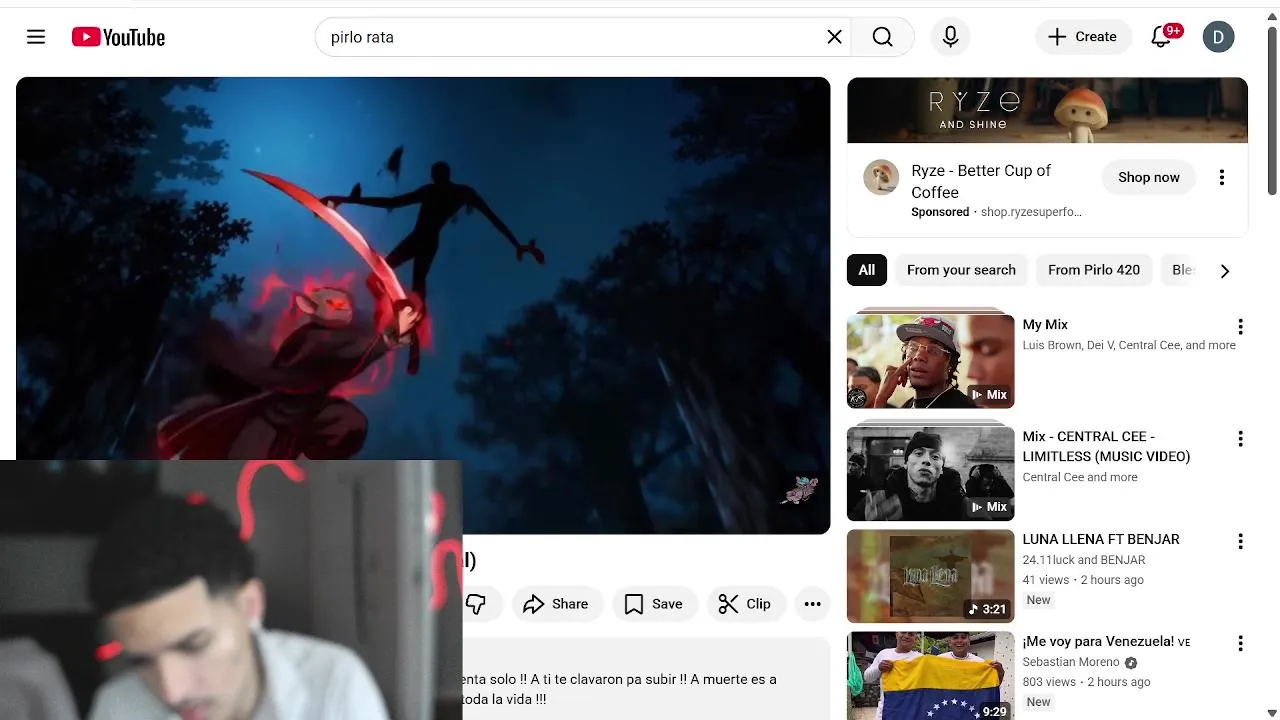Open ¡Me voy para Venezuela! thumbnail
This screenshot has width=1280, height=720.
(930, 677)
